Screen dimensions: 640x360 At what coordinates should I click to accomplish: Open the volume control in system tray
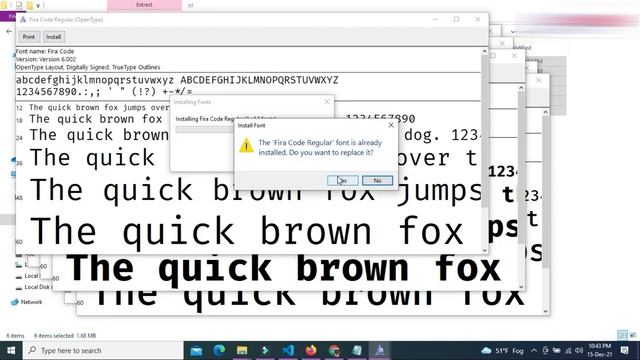click(x=579, y=351)
